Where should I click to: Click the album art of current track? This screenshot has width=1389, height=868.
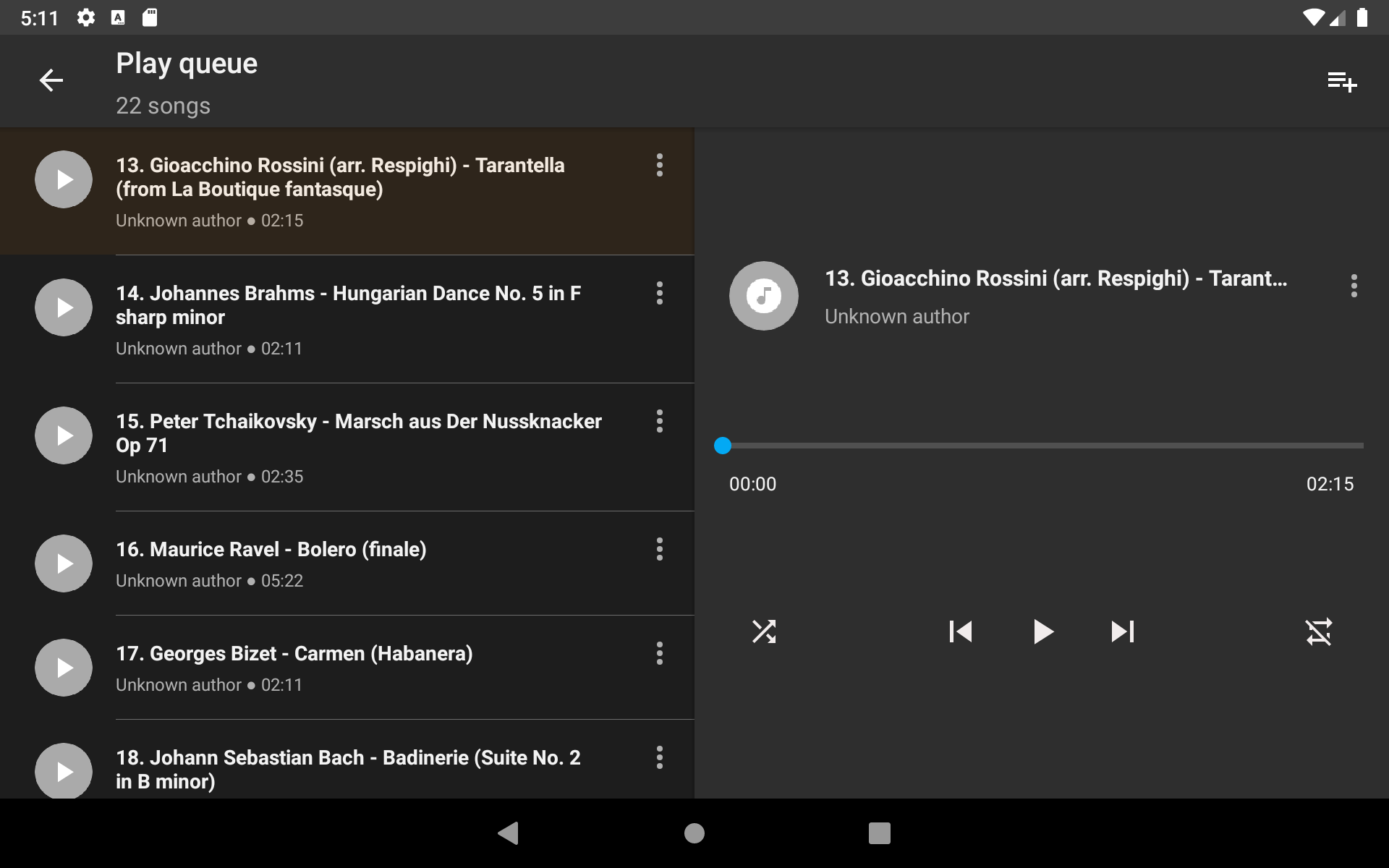pos(763,295)
